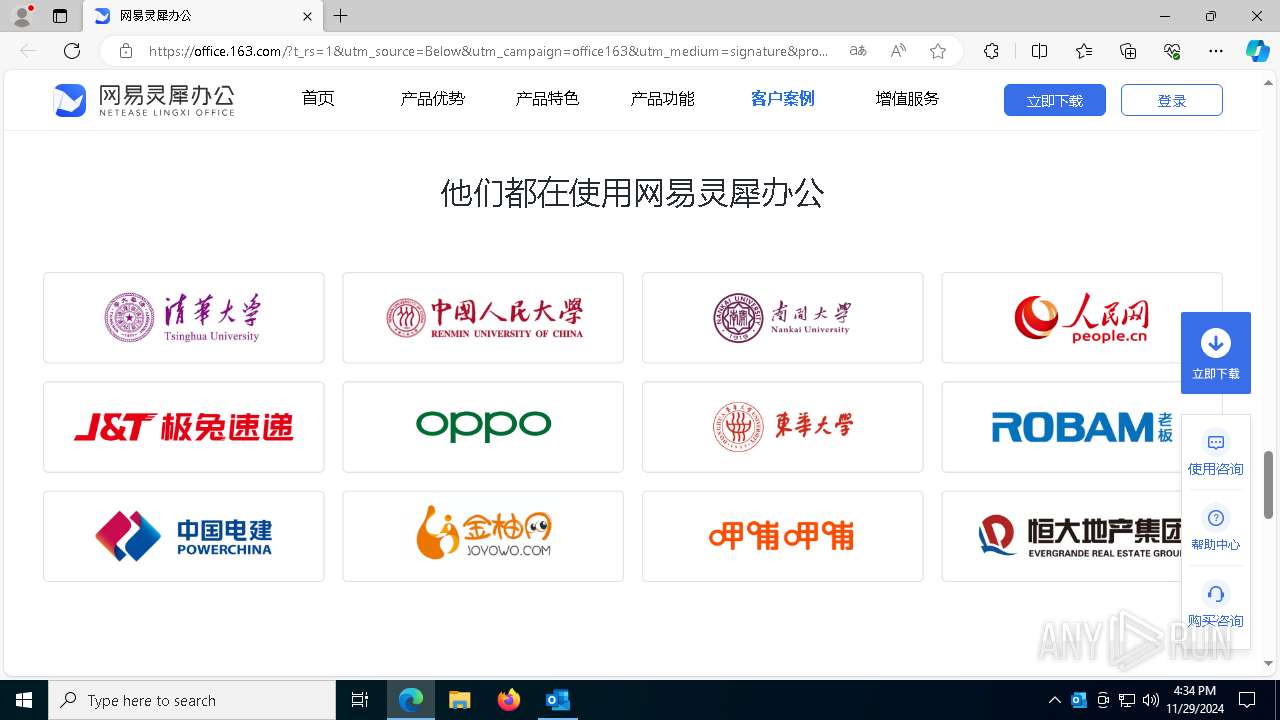Click the J&T 极兔速递 logo card
1280x720 pixels.
(x=184, y=427)
